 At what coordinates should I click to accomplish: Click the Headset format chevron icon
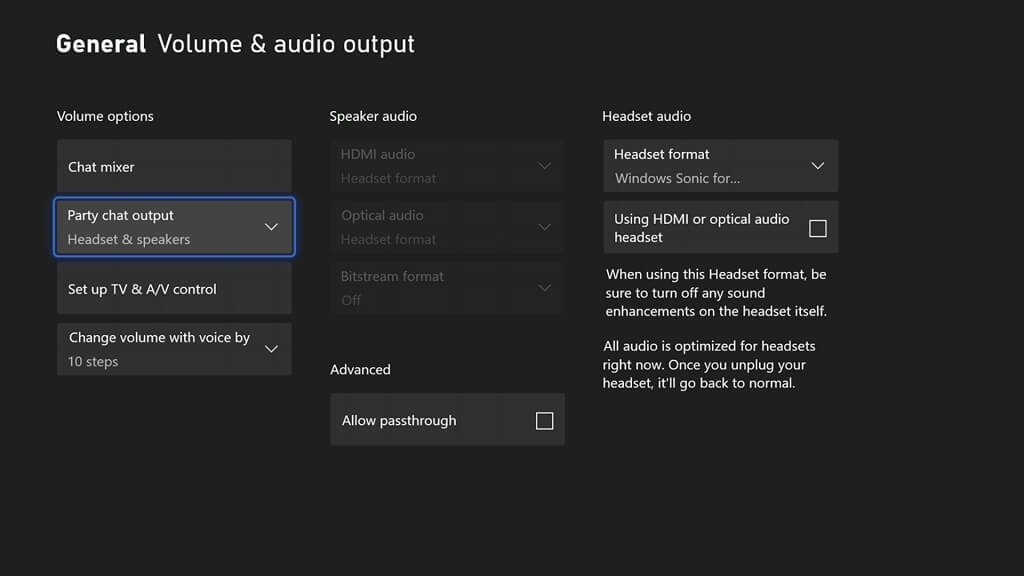pyautogui.click(x=817, y=166)
